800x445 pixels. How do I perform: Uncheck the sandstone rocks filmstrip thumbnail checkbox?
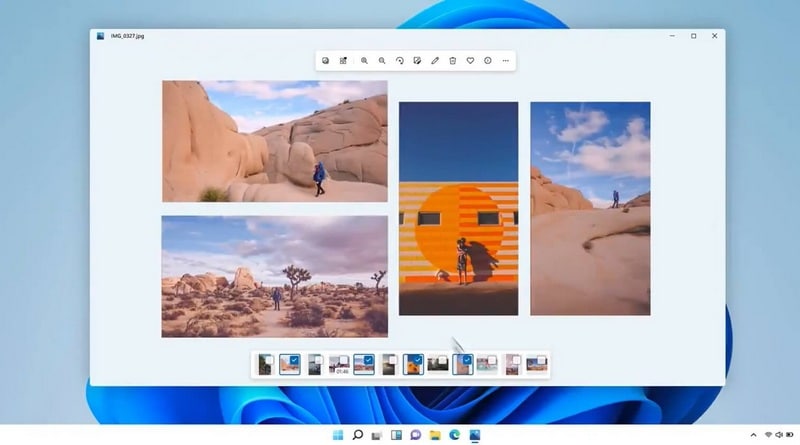pos(294,360)
